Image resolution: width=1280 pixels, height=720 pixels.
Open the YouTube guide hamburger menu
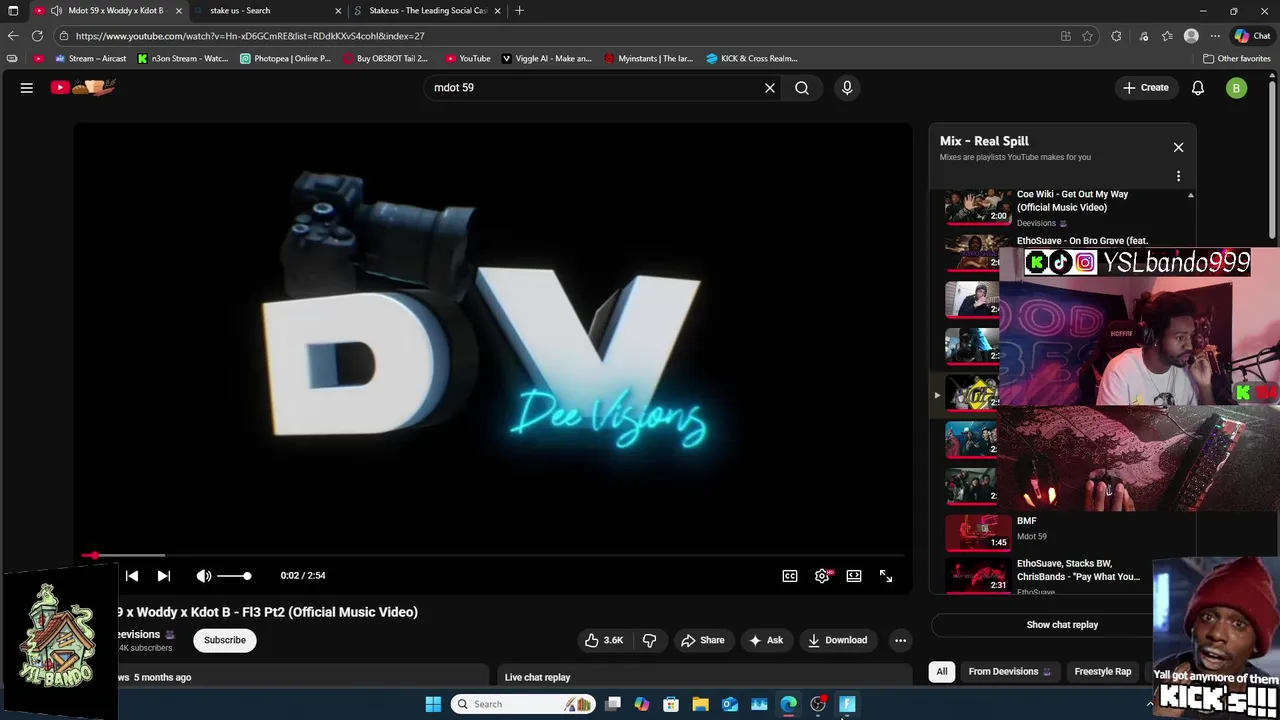(27, 88)
